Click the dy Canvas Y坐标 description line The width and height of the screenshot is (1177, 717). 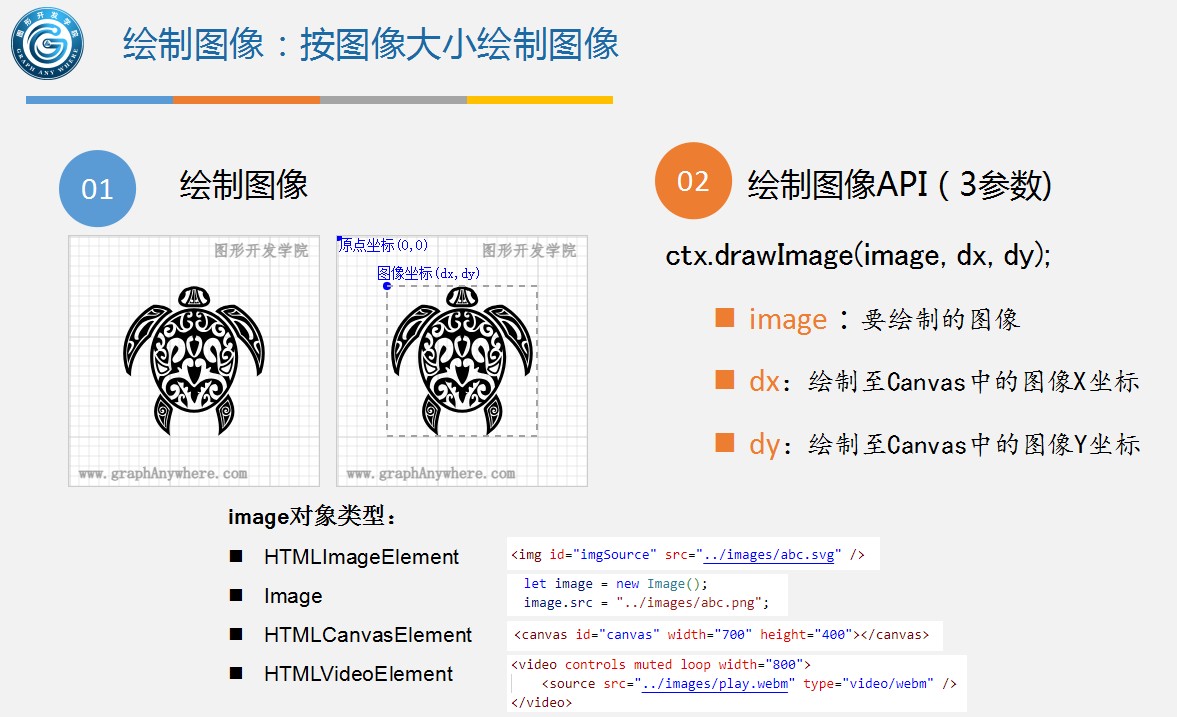(944, 444)
